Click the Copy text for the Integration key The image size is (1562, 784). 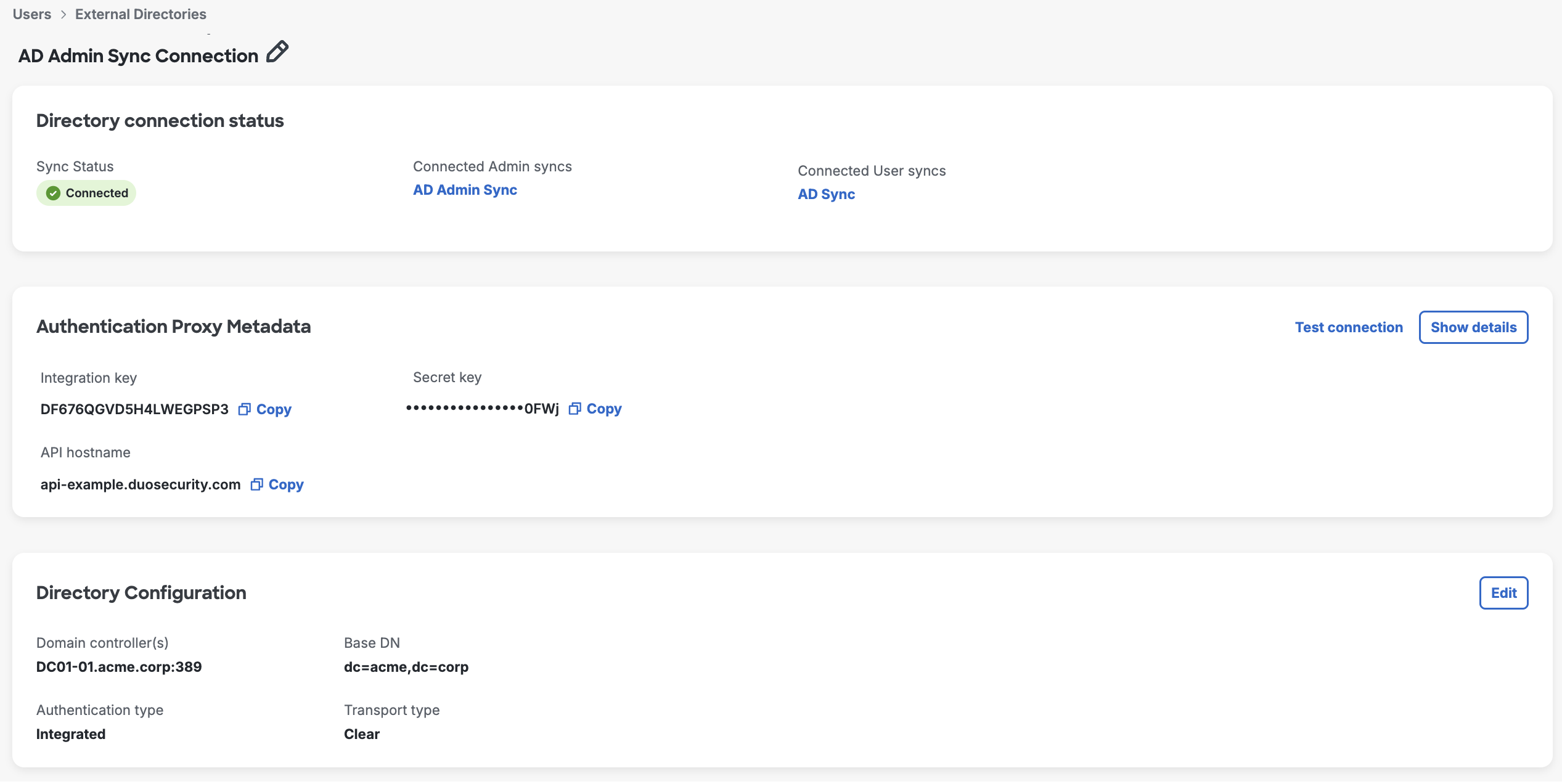pos(274,409)
